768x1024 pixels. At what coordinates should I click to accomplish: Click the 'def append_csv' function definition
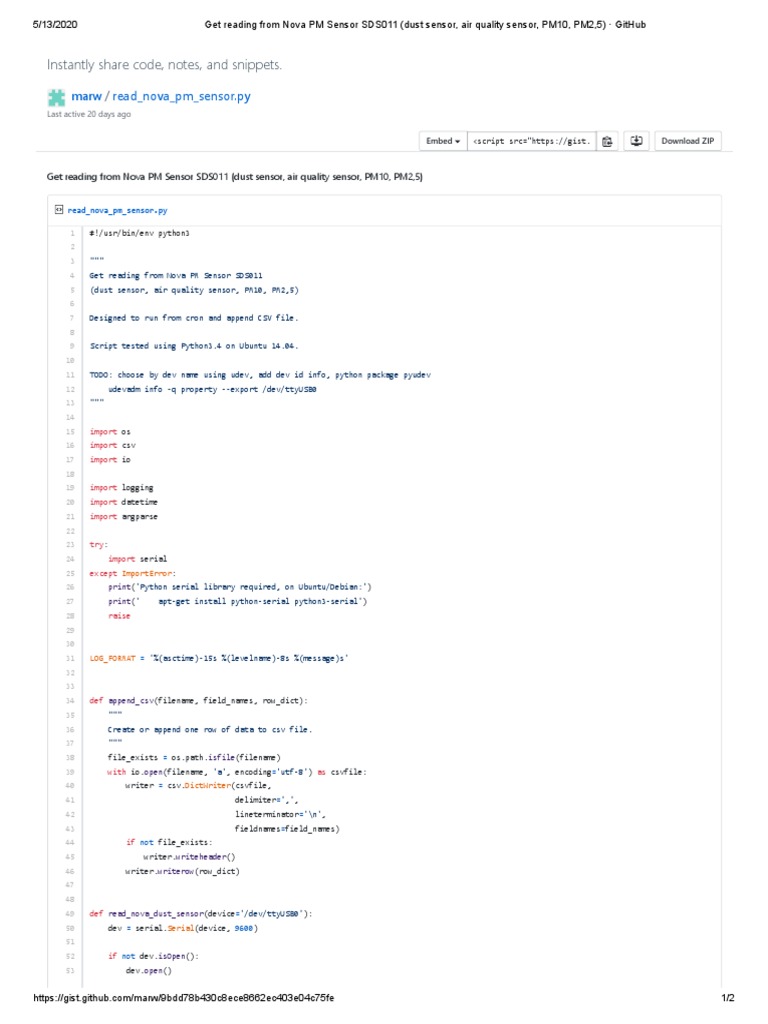point(199,701)
